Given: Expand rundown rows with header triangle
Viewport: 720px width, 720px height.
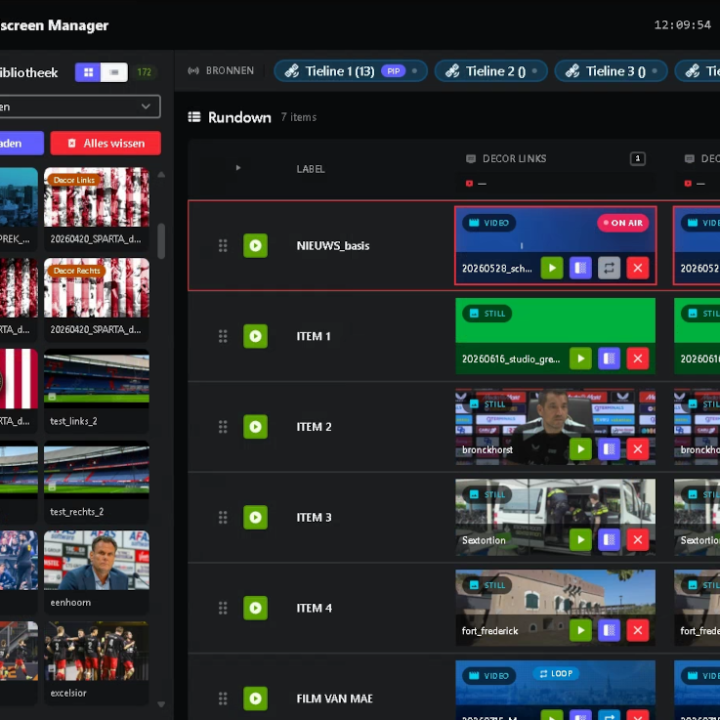Looking at the screenshot, I should click(x=238, y=168).
